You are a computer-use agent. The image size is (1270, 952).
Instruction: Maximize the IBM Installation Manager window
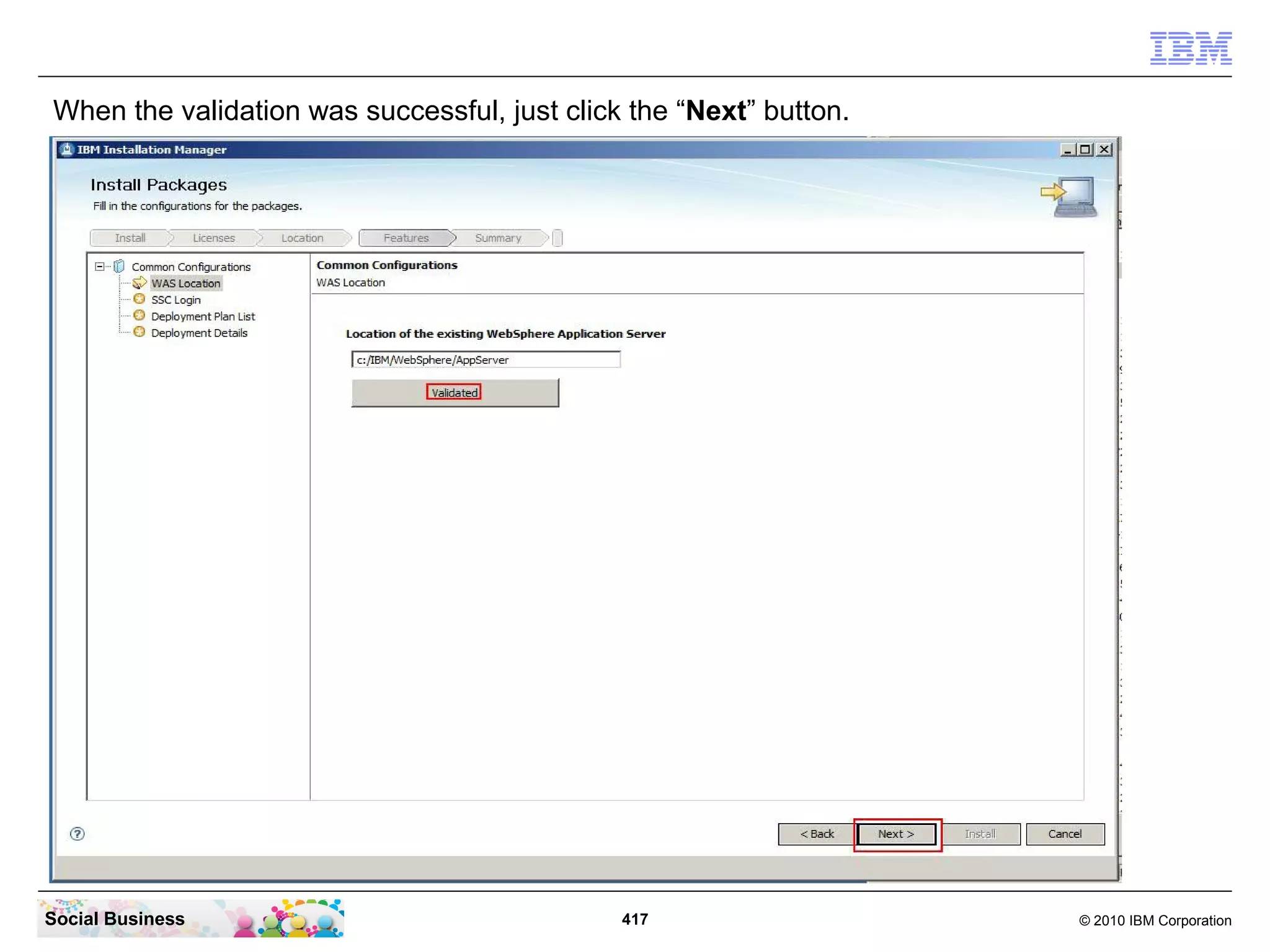coord(1085,149)
